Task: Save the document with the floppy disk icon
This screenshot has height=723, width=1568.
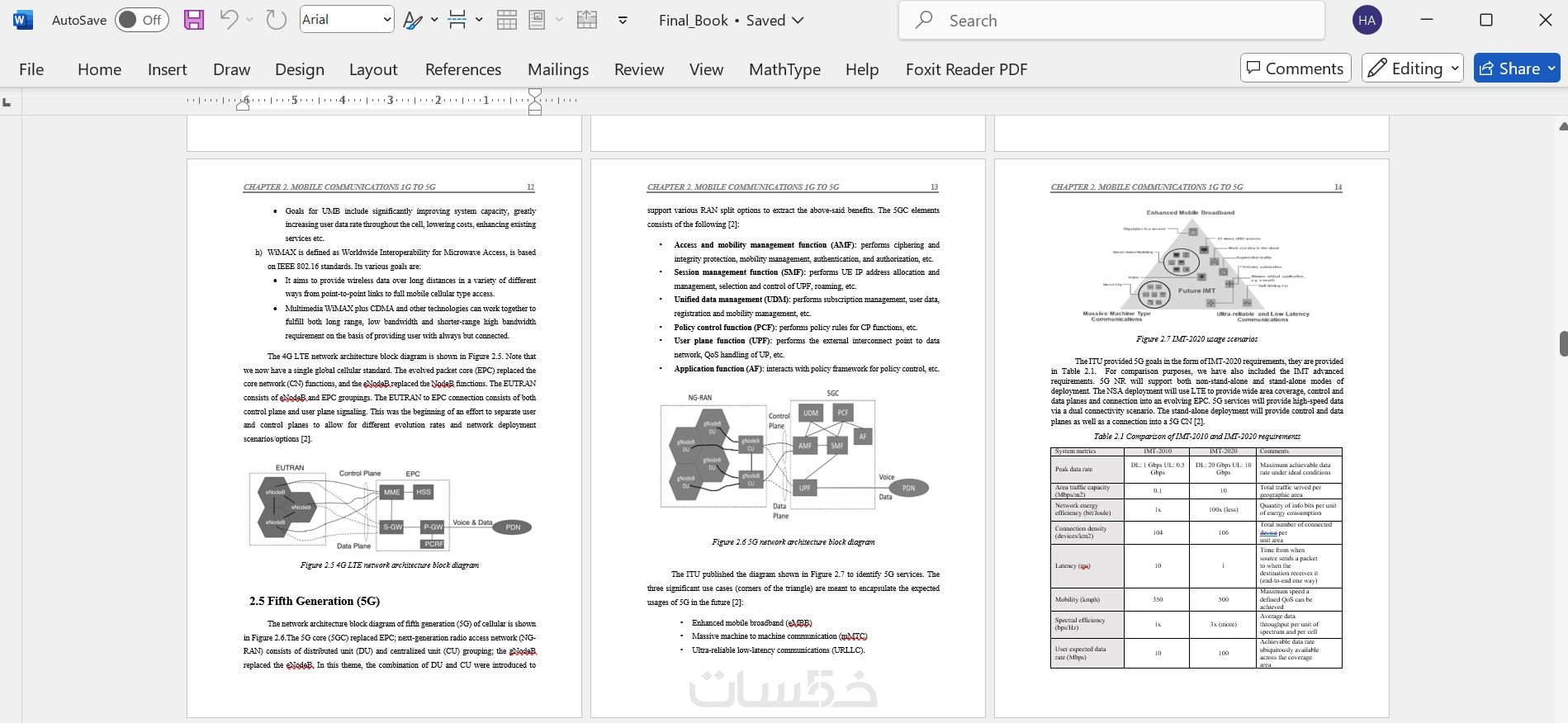Action: 193,20
